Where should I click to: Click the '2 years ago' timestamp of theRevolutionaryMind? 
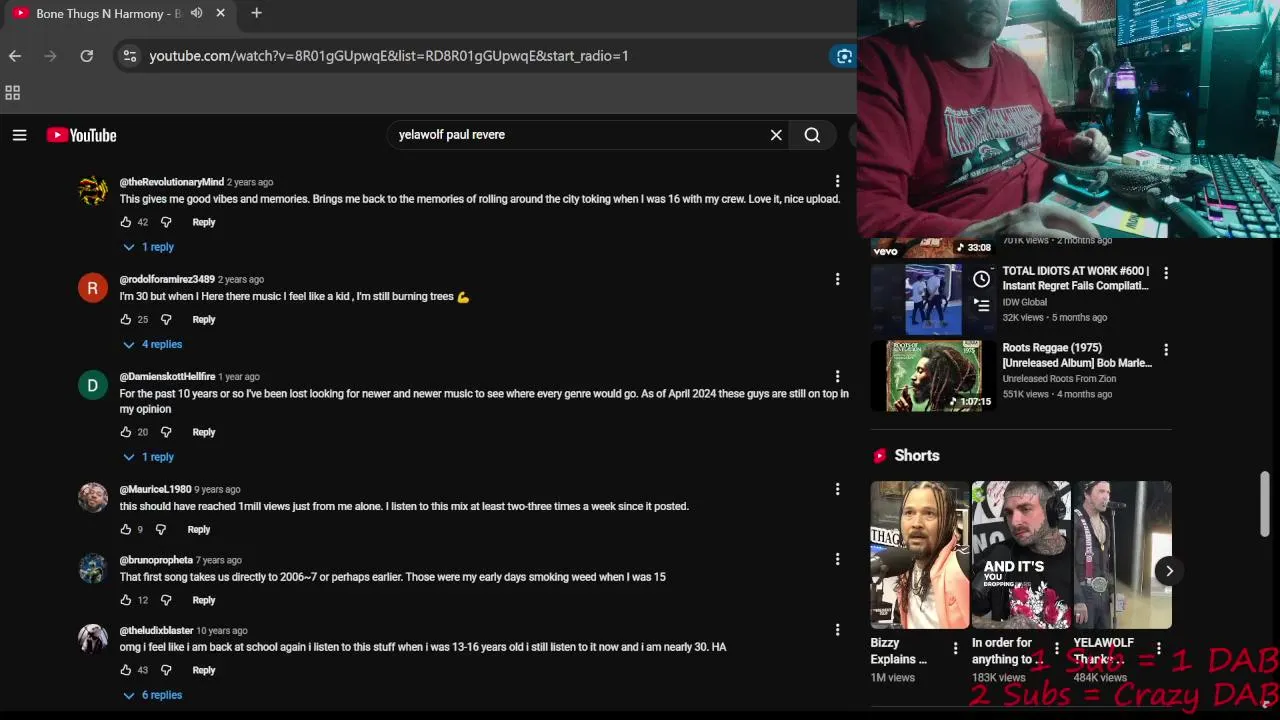tap(250, 182)
